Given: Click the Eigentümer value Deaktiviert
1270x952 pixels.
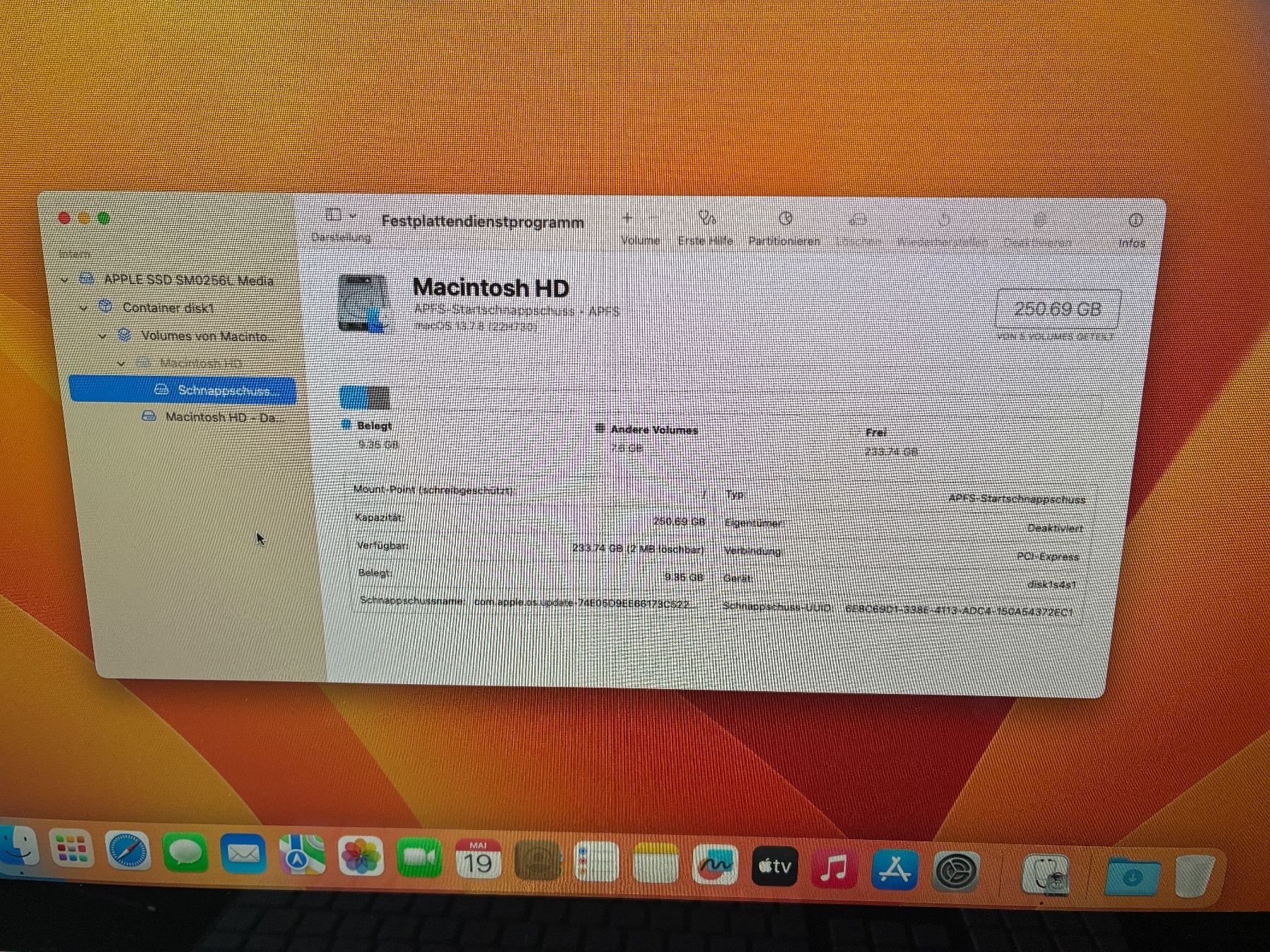Looking at the screenshot, I should pyautogui.click(x=1055, y=527).
